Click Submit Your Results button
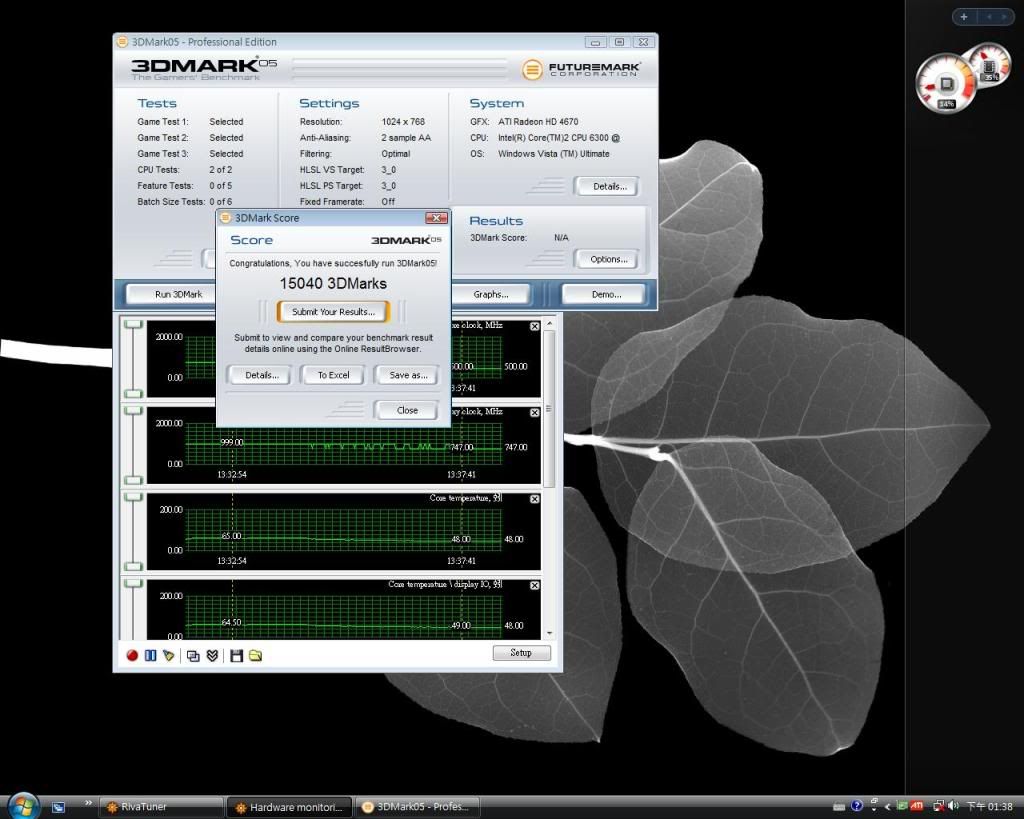This screenshot has width=1024, height=819. 334,312
